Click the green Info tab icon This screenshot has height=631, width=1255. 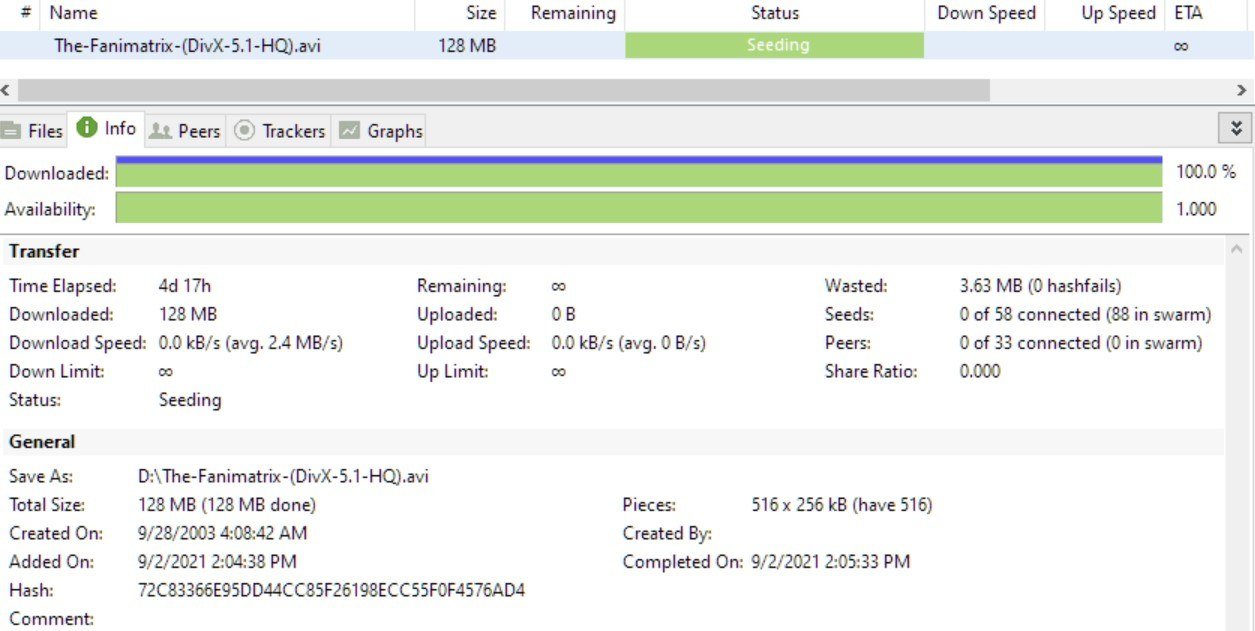[87, 129]
